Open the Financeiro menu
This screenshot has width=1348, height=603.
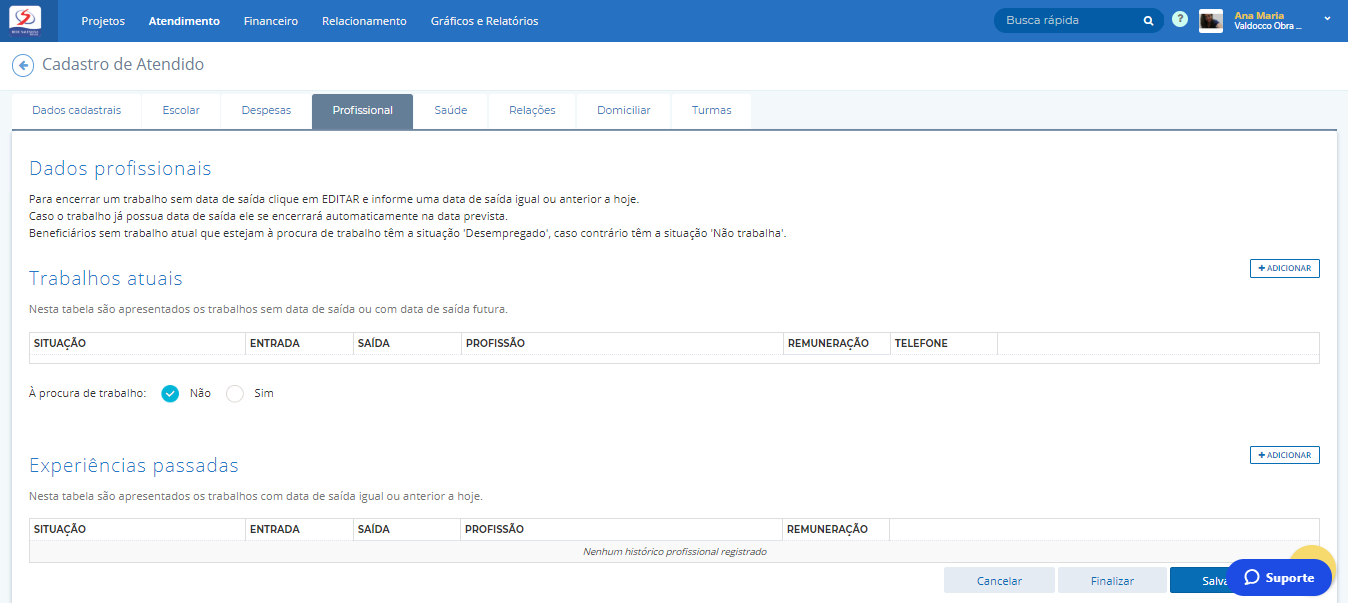(x=271, y=21)
